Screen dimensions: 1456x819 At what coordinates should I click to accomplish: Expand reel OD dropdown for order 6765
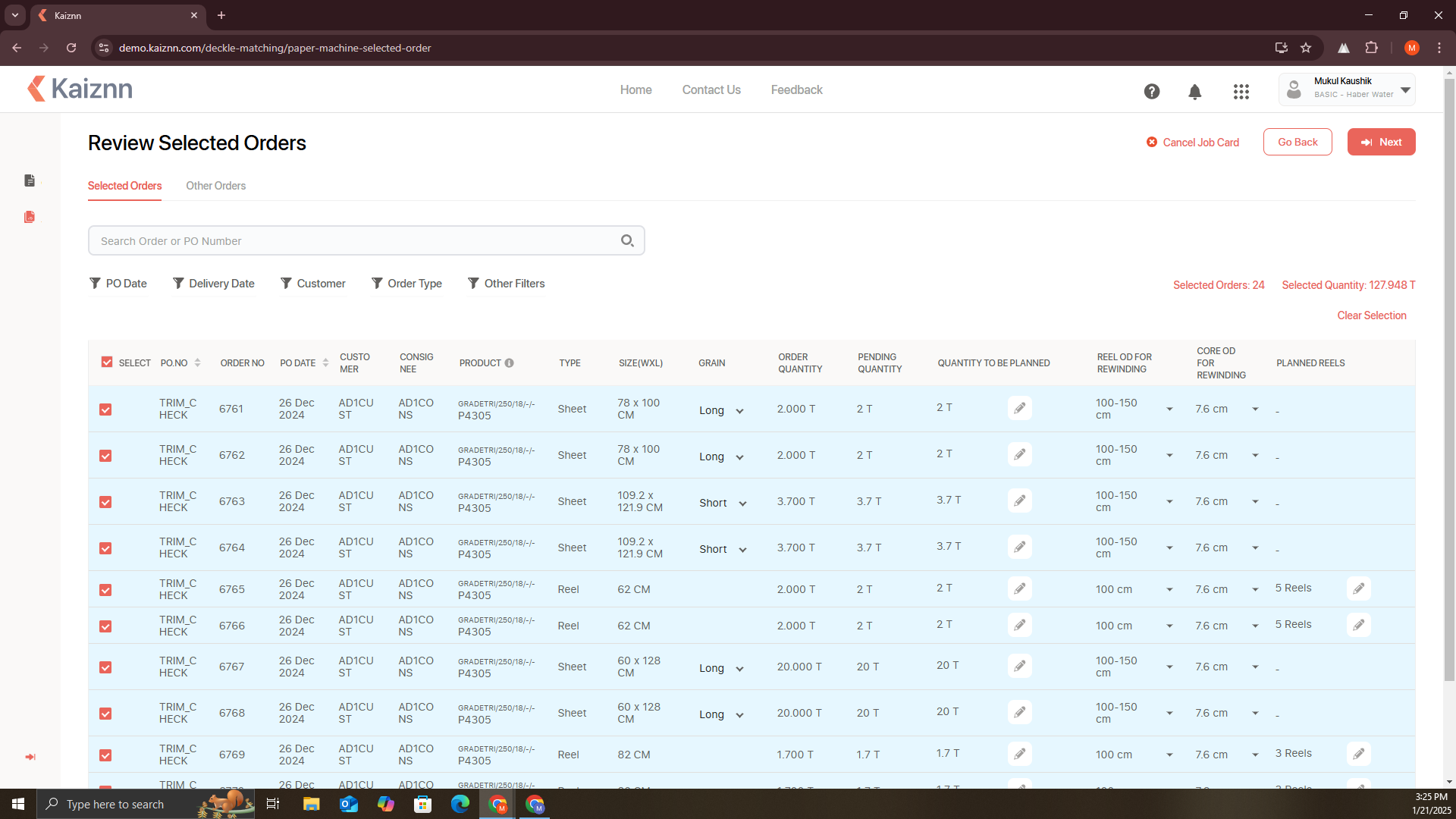[1169, 589]
